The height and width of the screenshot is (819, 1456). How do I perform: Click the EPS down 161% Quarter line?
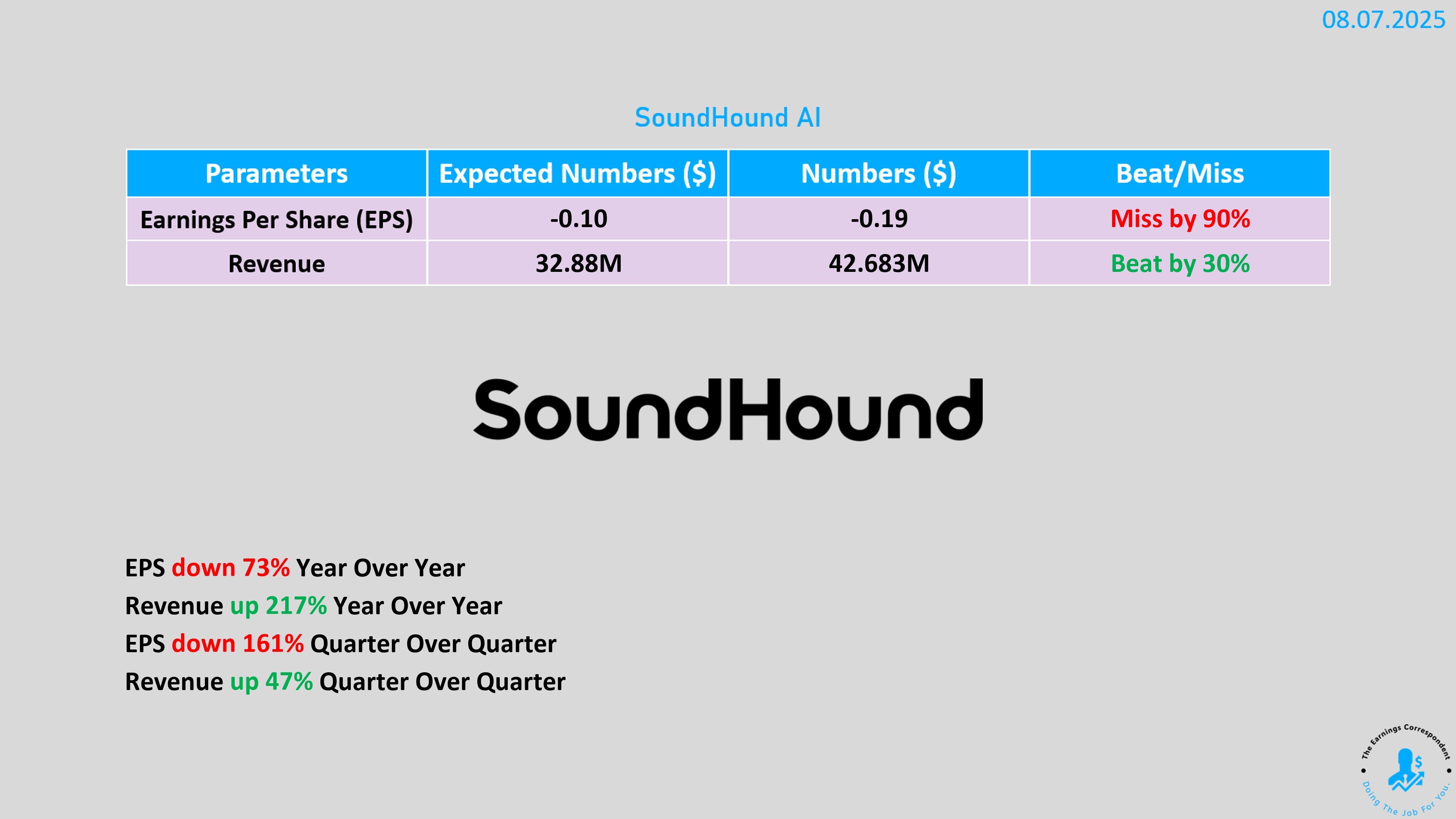340,644
